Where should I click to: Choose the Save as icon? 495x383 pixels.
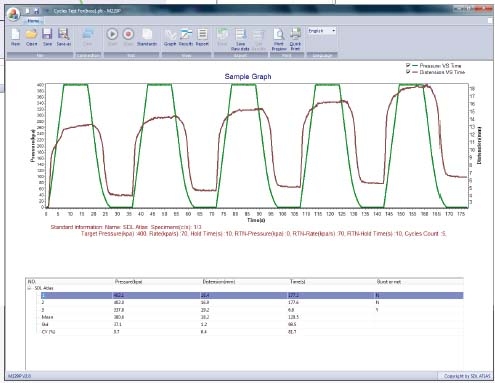pos(63,37)
